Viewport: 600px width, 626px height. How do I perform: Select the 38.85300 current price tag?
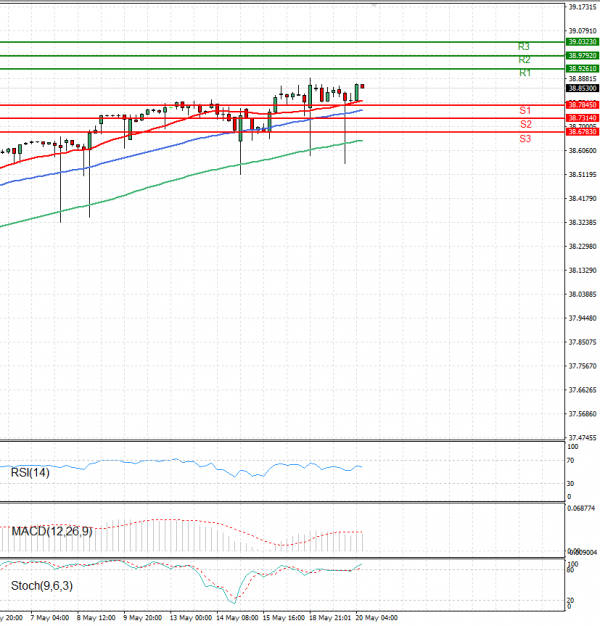[x=582, y=89]
